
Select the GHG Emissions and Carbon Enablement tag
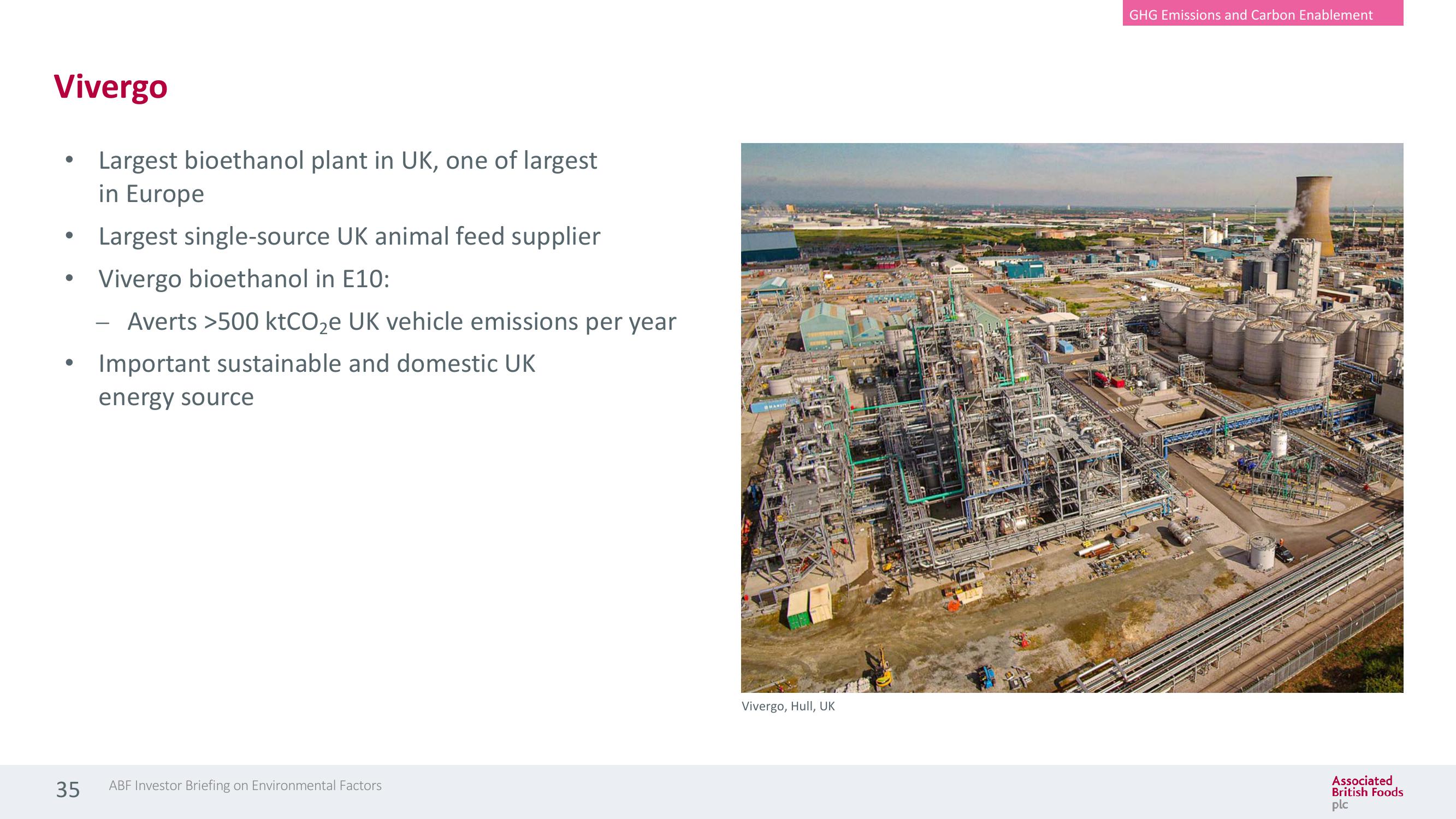coord(1262,13)
